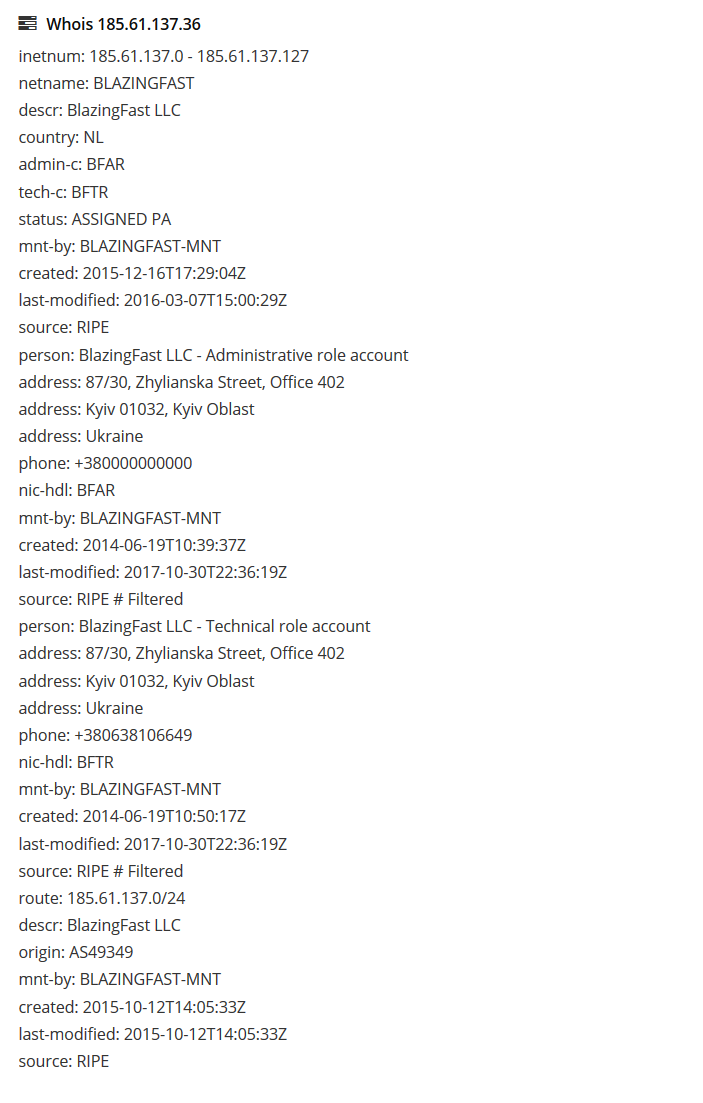This screenshot has height=1103, width=703.
Task: Click the country NL line
Action: tap(61, 137)
